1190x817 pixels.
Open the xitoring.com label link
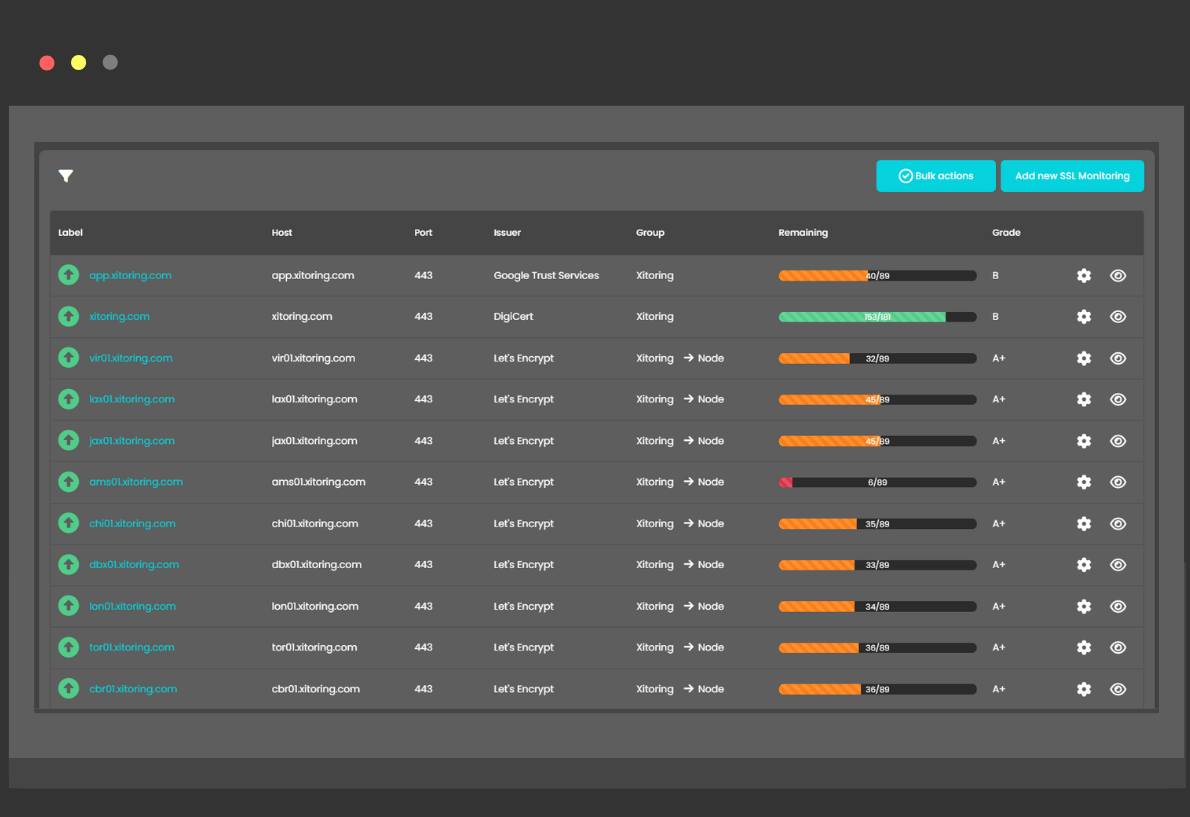(x=119, y=316)
